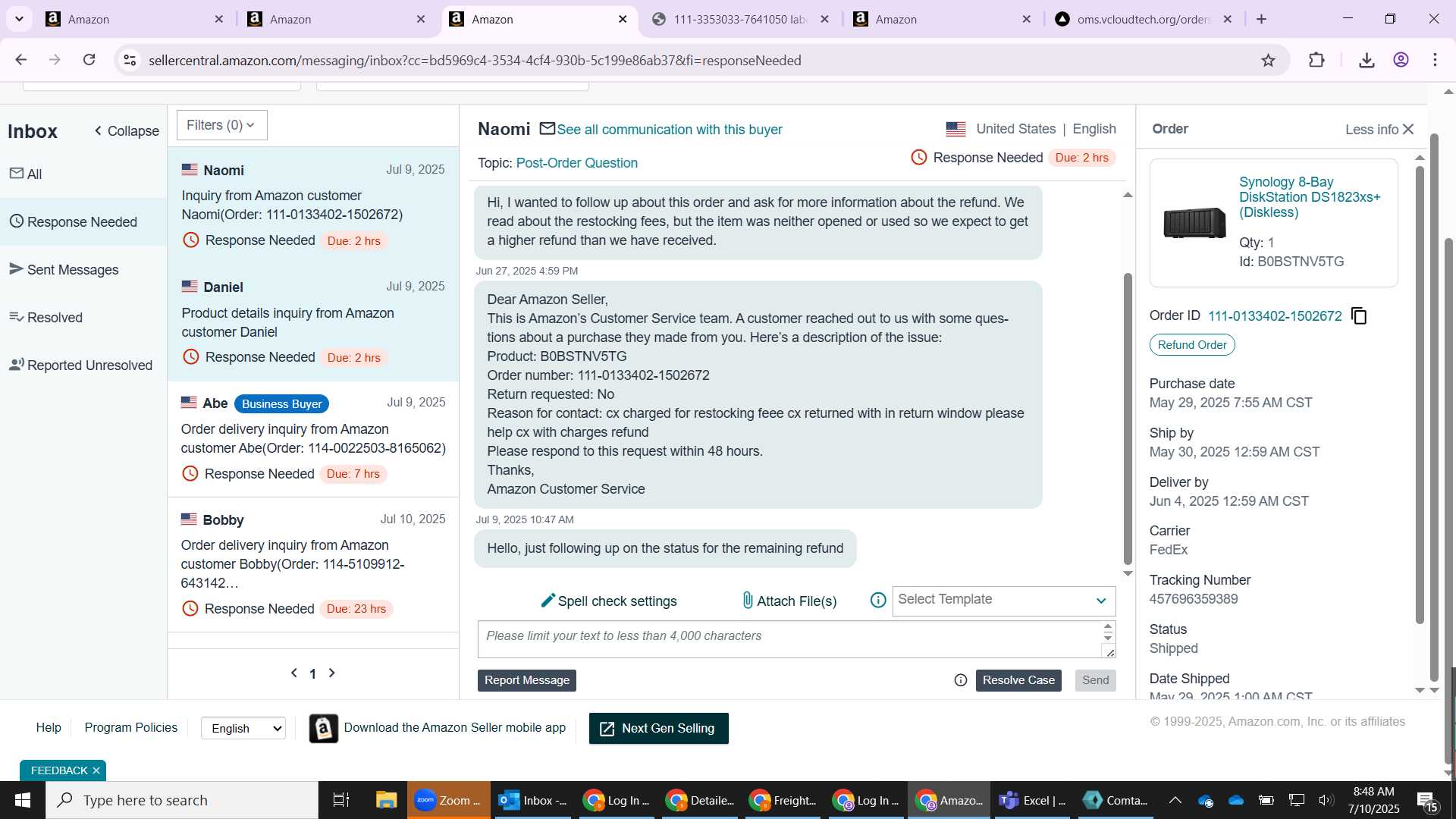Open Bobby's order delivery inquiry message
This screenshot has width=1456, height=819.
click(x=312, y=565)
